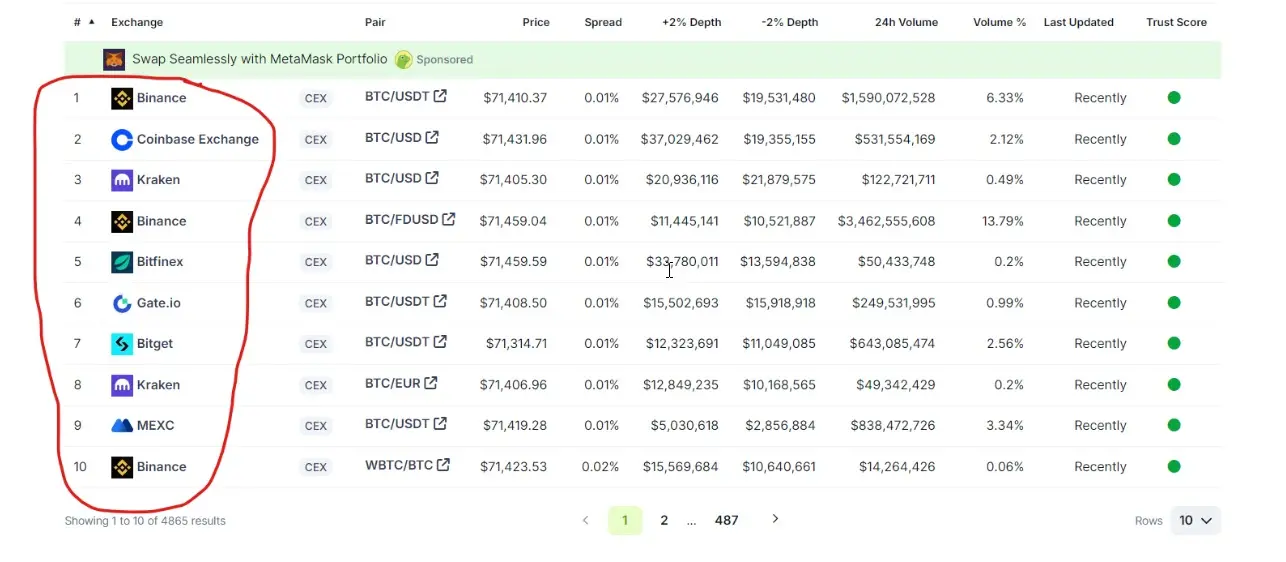Jump to page 487
The width and height of the screenshot is (1286, 562).
click(726, 520)
